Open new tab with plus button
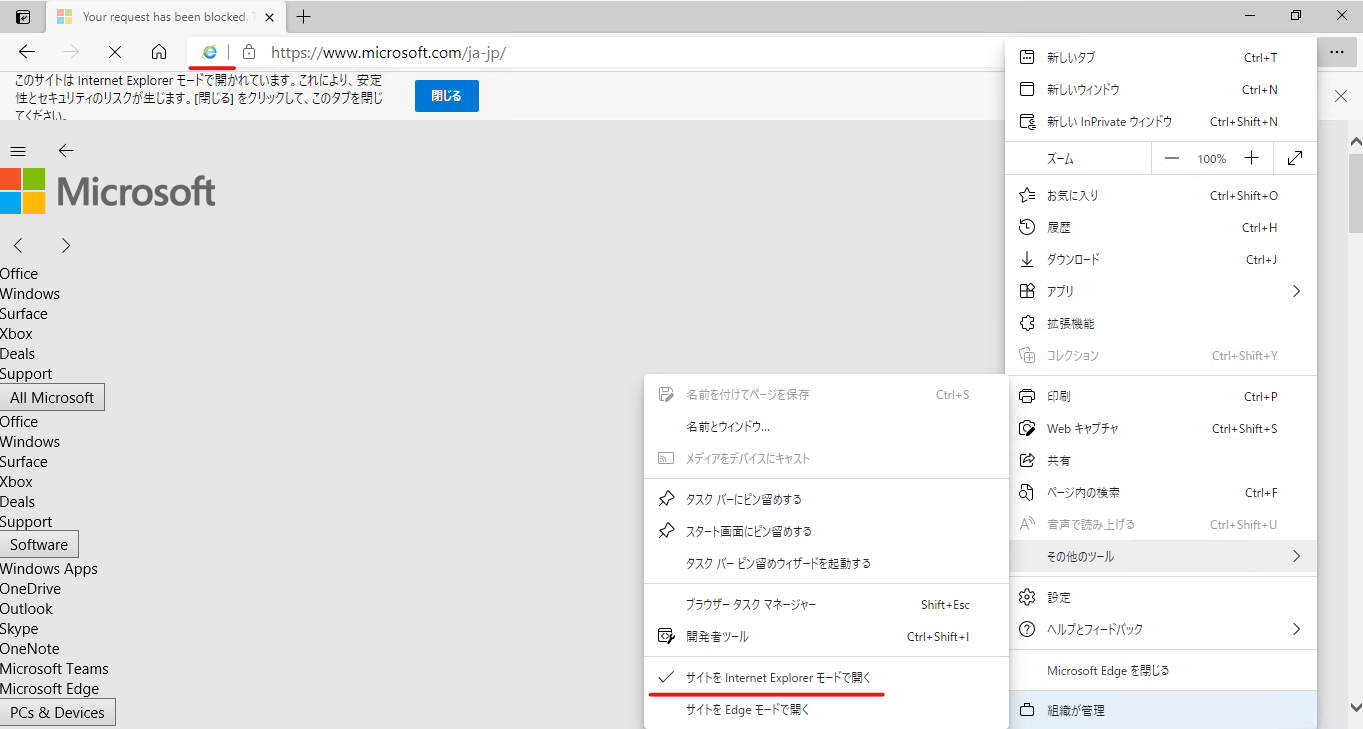This screenshot has height=729, width=1363. [304, 17]
